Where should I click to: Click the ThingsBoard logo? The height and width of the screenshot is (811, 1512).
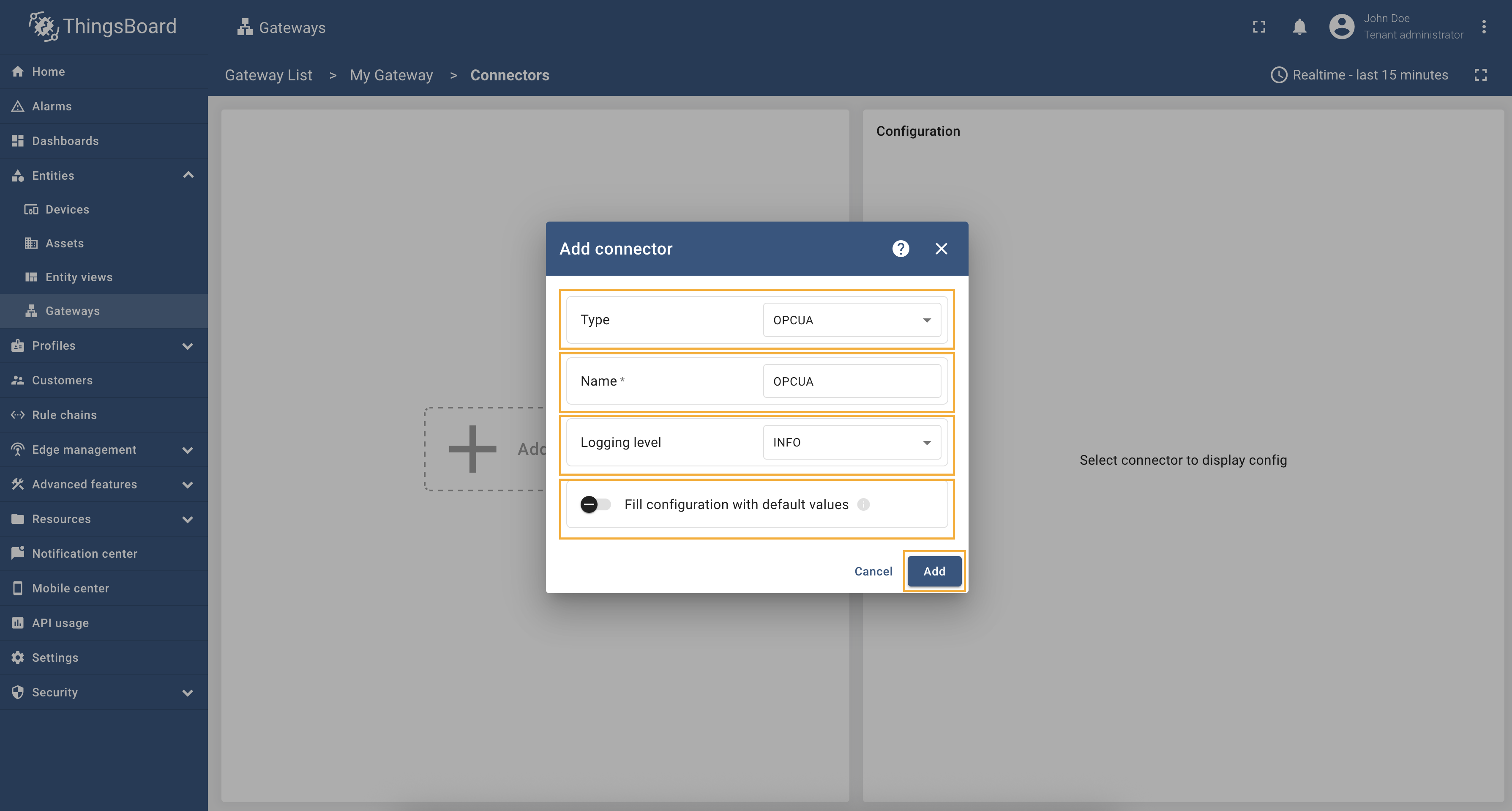tap(103, 26)
